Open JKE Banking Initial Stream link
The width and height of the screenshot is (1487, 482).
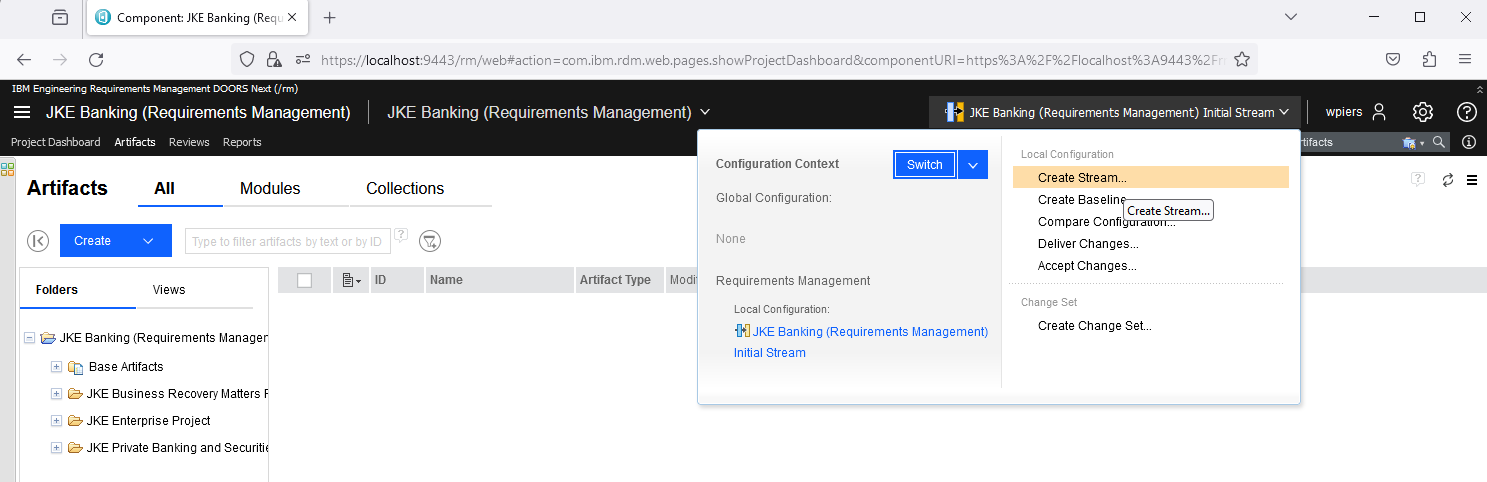(x=861, y=342)
